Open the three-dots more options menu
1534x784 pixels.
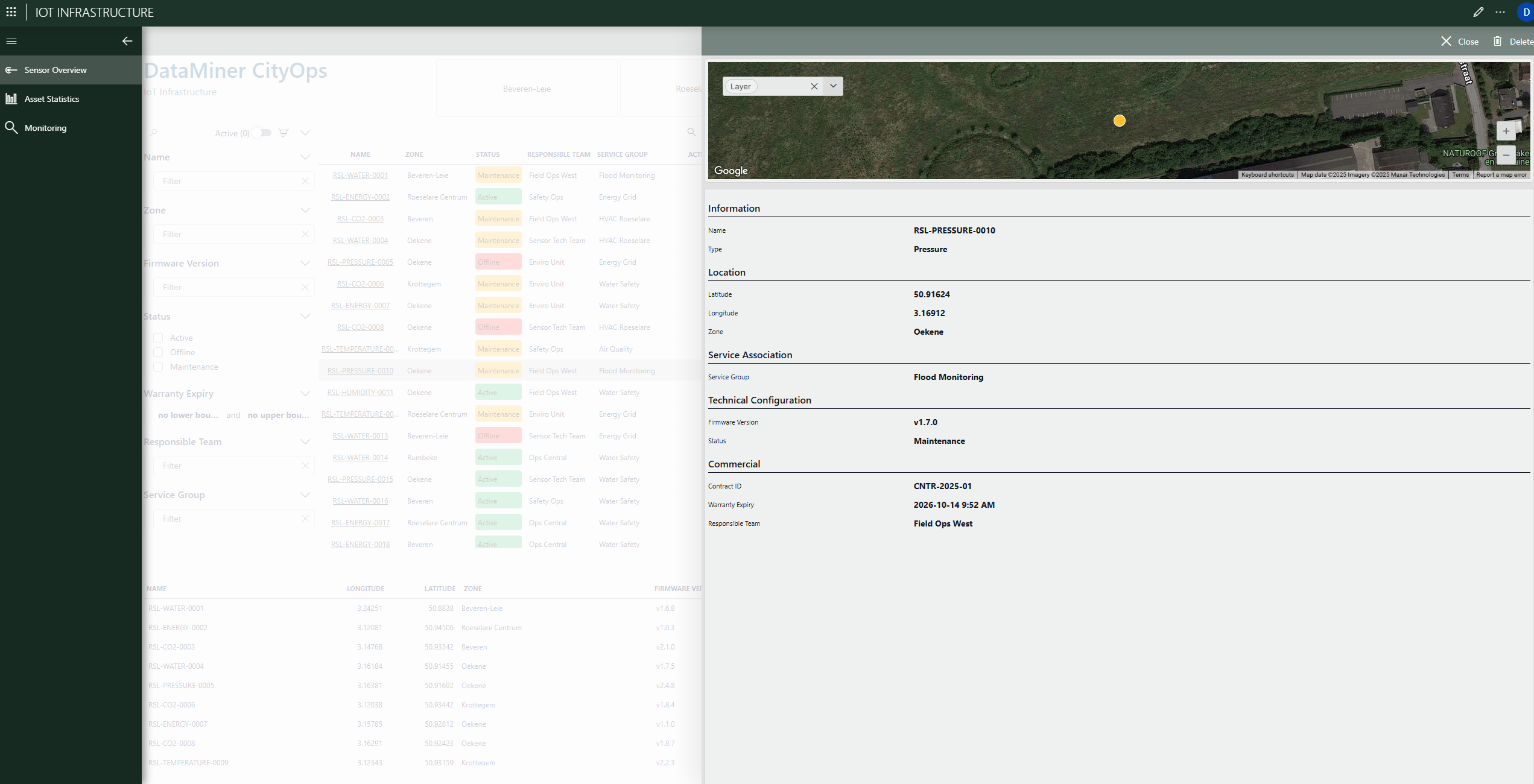pos(1500,12)
